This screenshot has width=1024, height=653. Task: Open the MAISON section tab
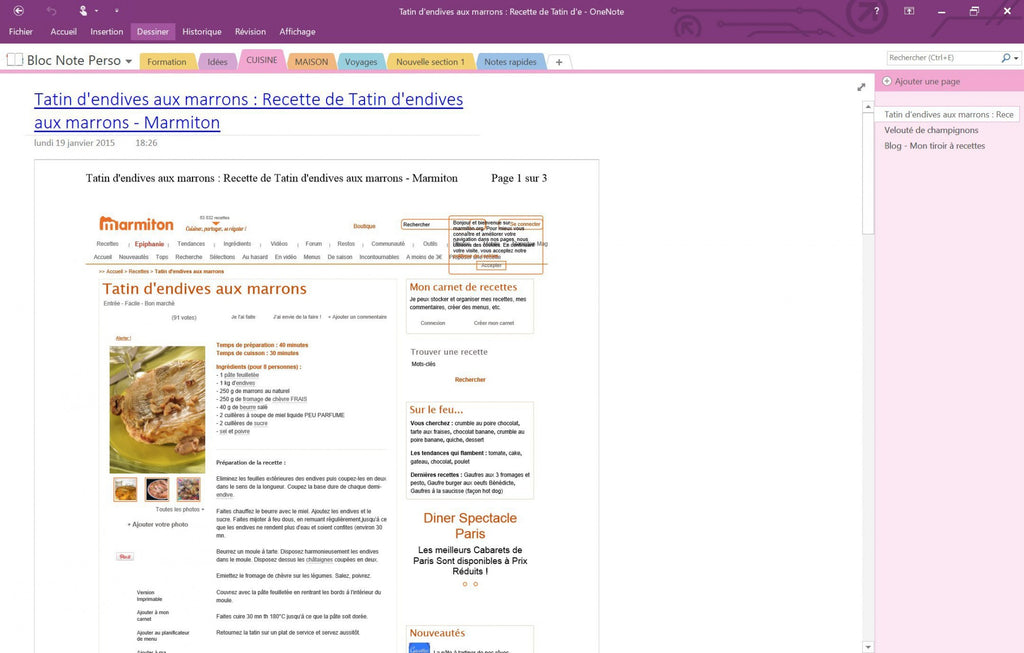[312, 62]
